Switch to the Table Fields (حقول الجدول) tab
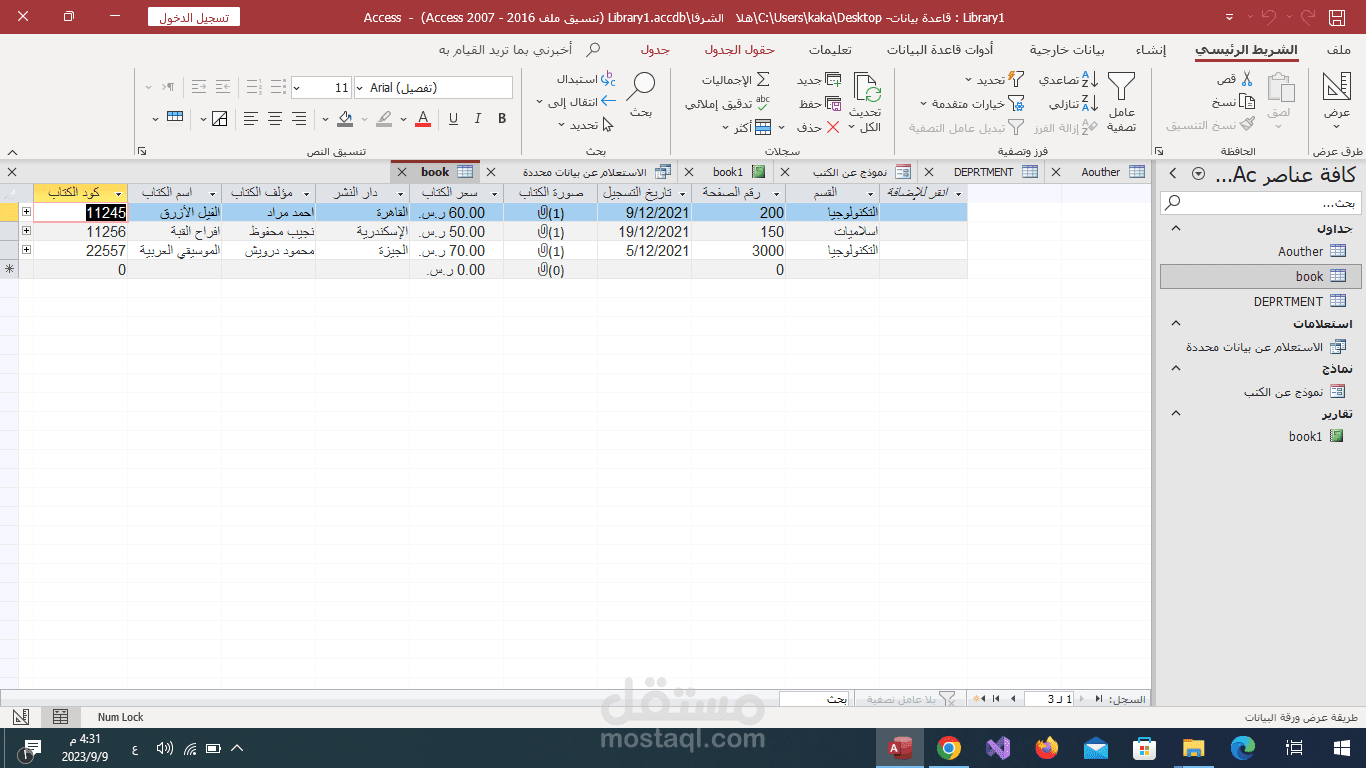This screenshot has width=1366, height=768. pos(740,50)
